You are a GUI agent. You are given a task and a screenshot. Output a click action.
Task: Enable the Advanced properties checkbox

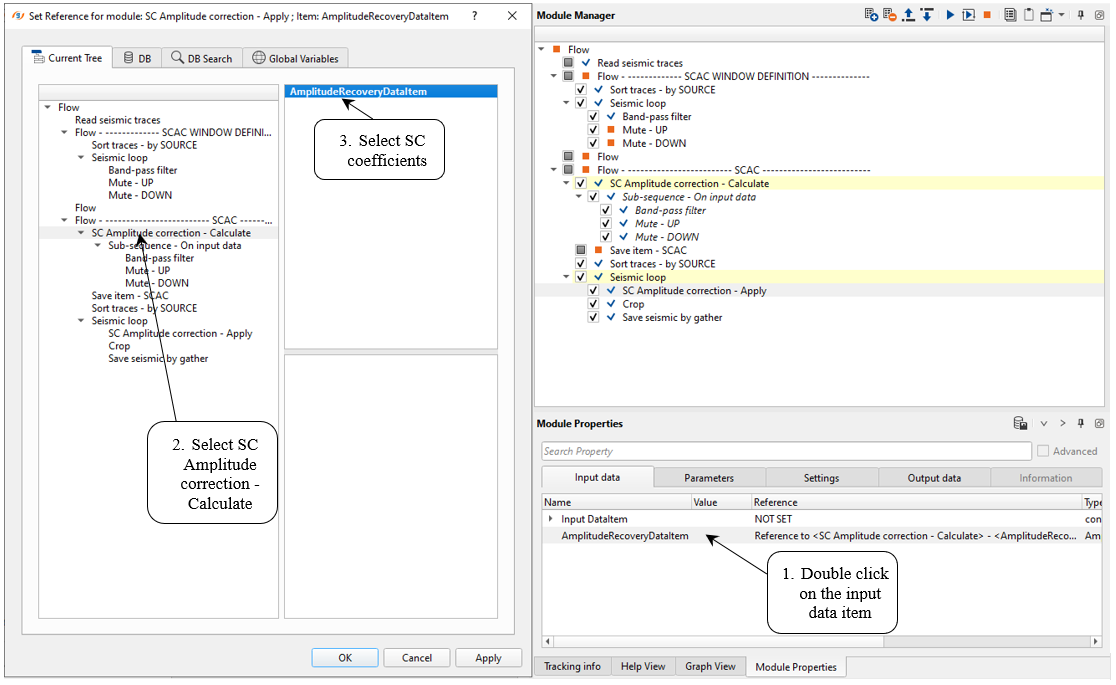1043,451
